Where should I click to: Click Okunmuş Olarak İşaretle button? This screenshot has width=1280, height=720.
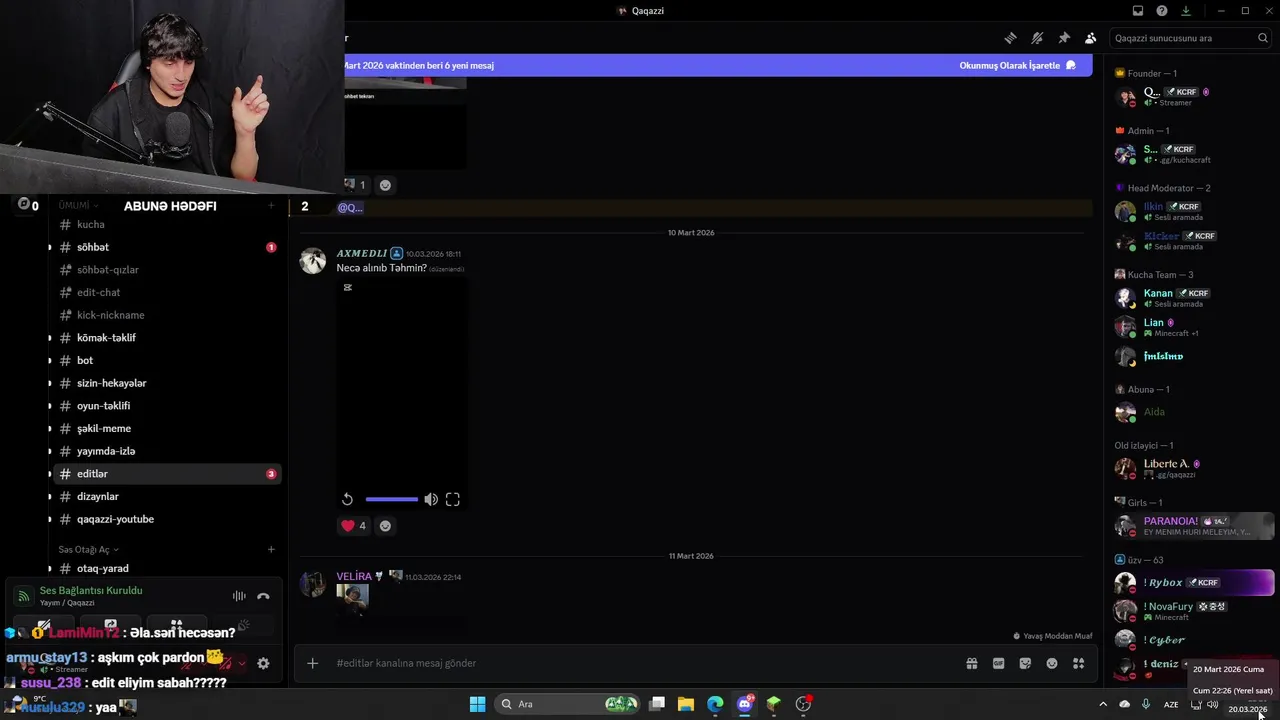[1018, 65]
